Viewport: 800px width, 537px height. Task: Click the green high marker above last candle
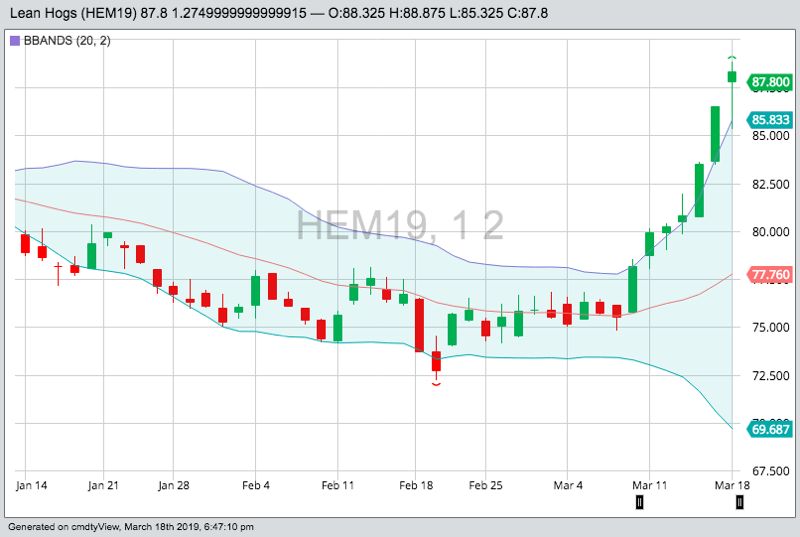732,57
